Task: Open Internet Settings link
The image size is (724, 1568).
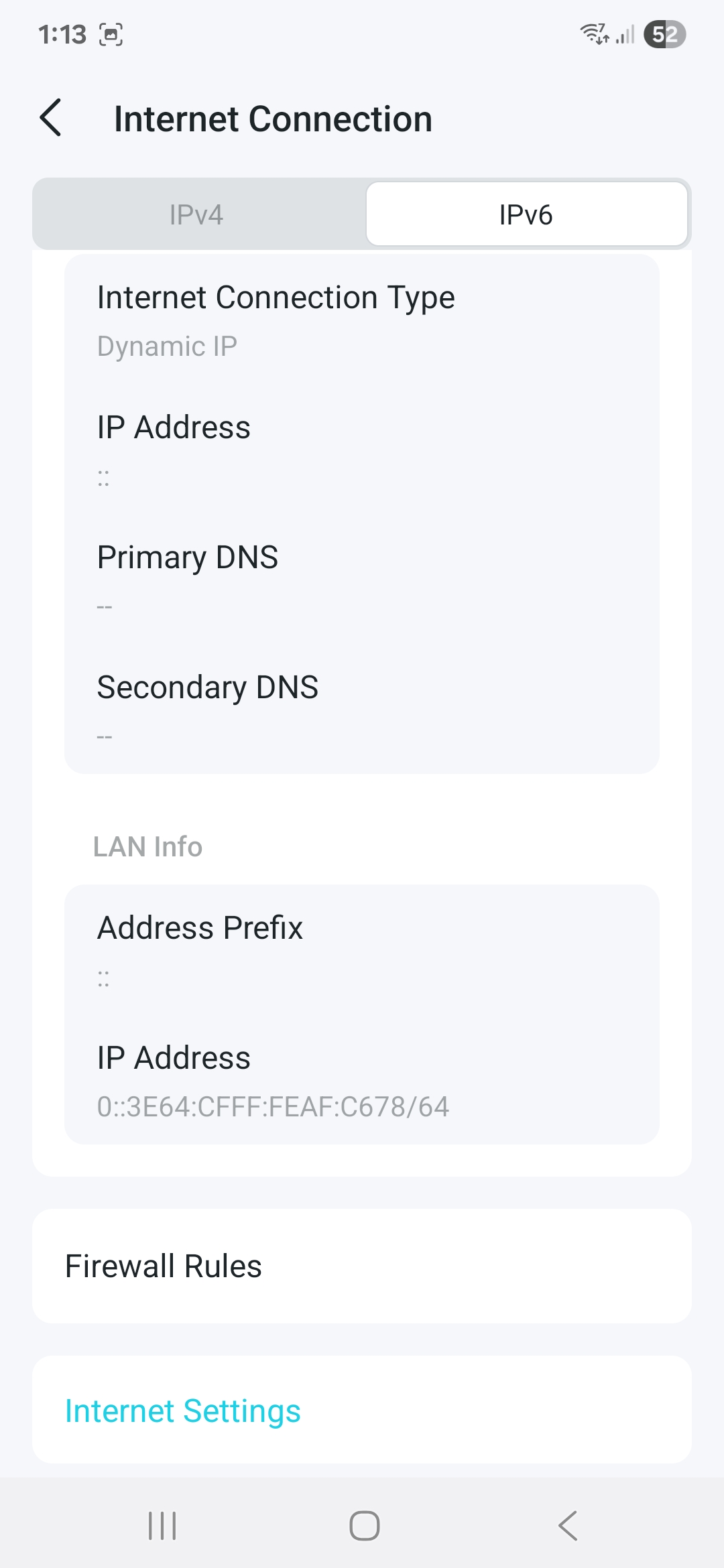Action: [x=182, y=1411]
